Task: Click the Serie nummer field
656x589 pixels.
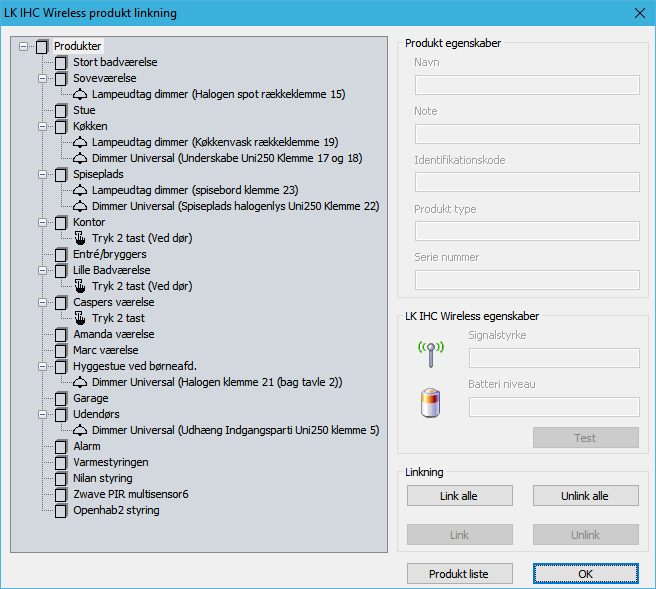Action: [x=527, y=280]
